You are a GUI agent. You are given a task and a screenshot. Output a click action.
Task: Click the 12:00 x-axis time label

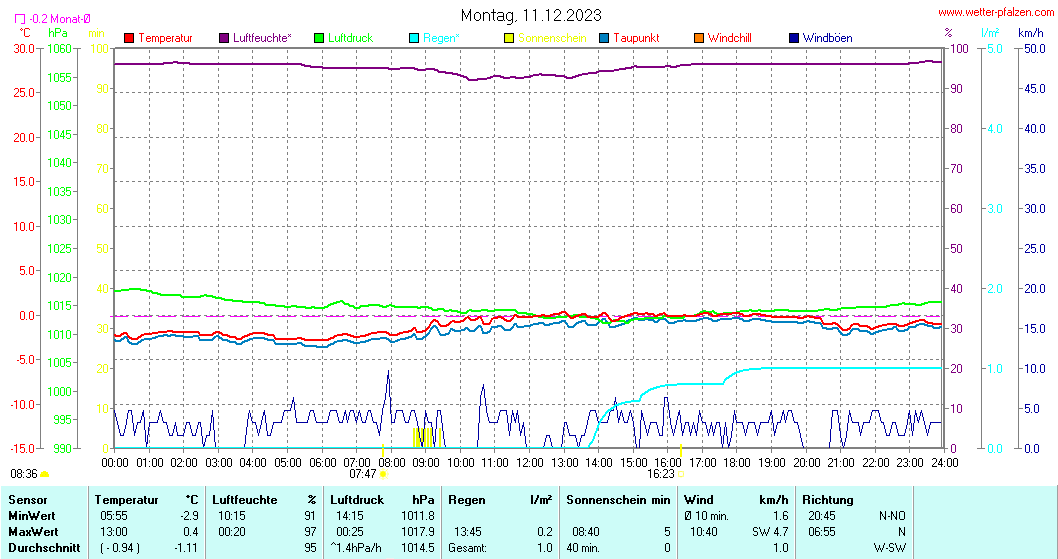pos(530,463)
